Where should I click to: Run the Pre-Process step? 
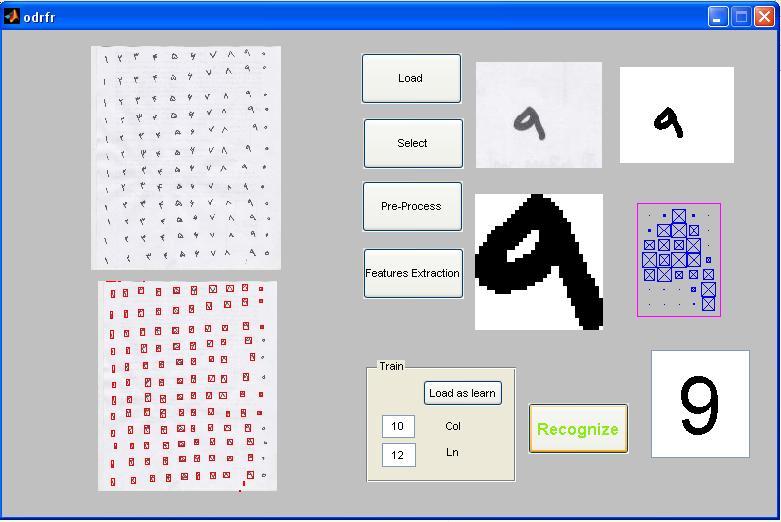pos(412,206)
